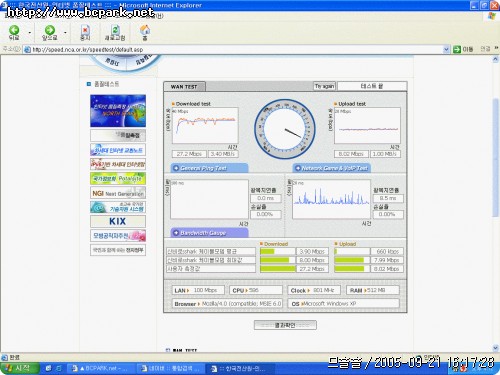The width and height of the screenshot is (500, 375).
Task: Click the Browser Mozilla/4.0 info field
Action: click(x=227, y=304)
